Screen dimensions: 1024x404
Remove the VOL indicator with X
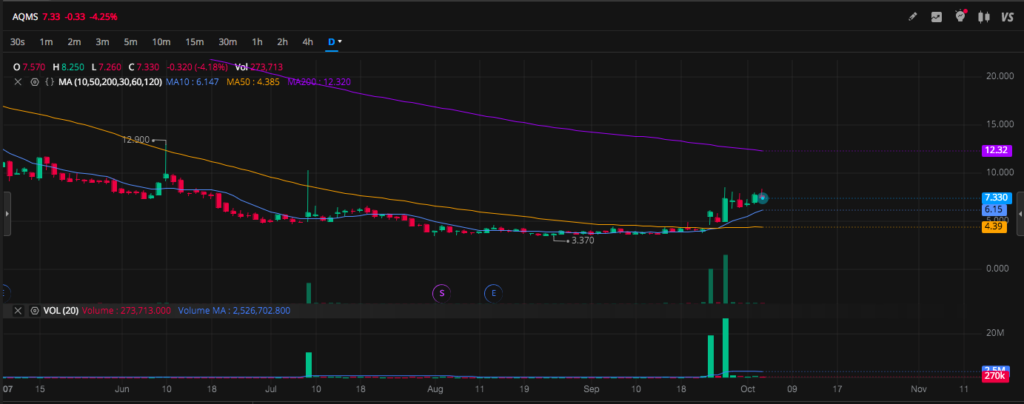18,311
